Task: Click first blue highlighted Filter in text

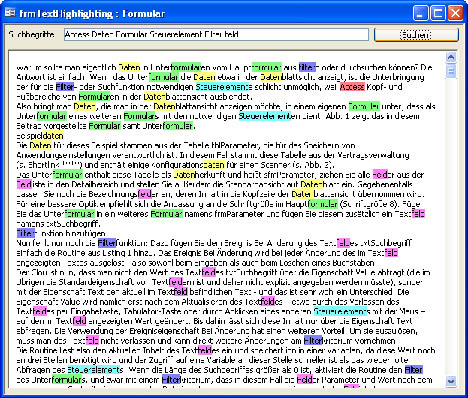Action: pyautogui.click(x=307, y=67)
